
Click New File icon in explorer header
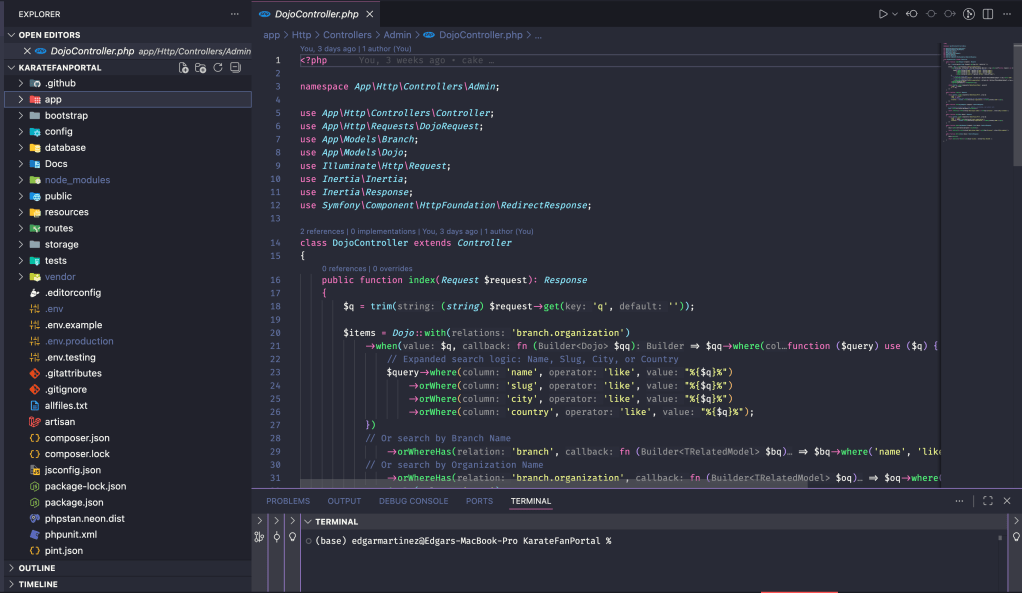183,67
